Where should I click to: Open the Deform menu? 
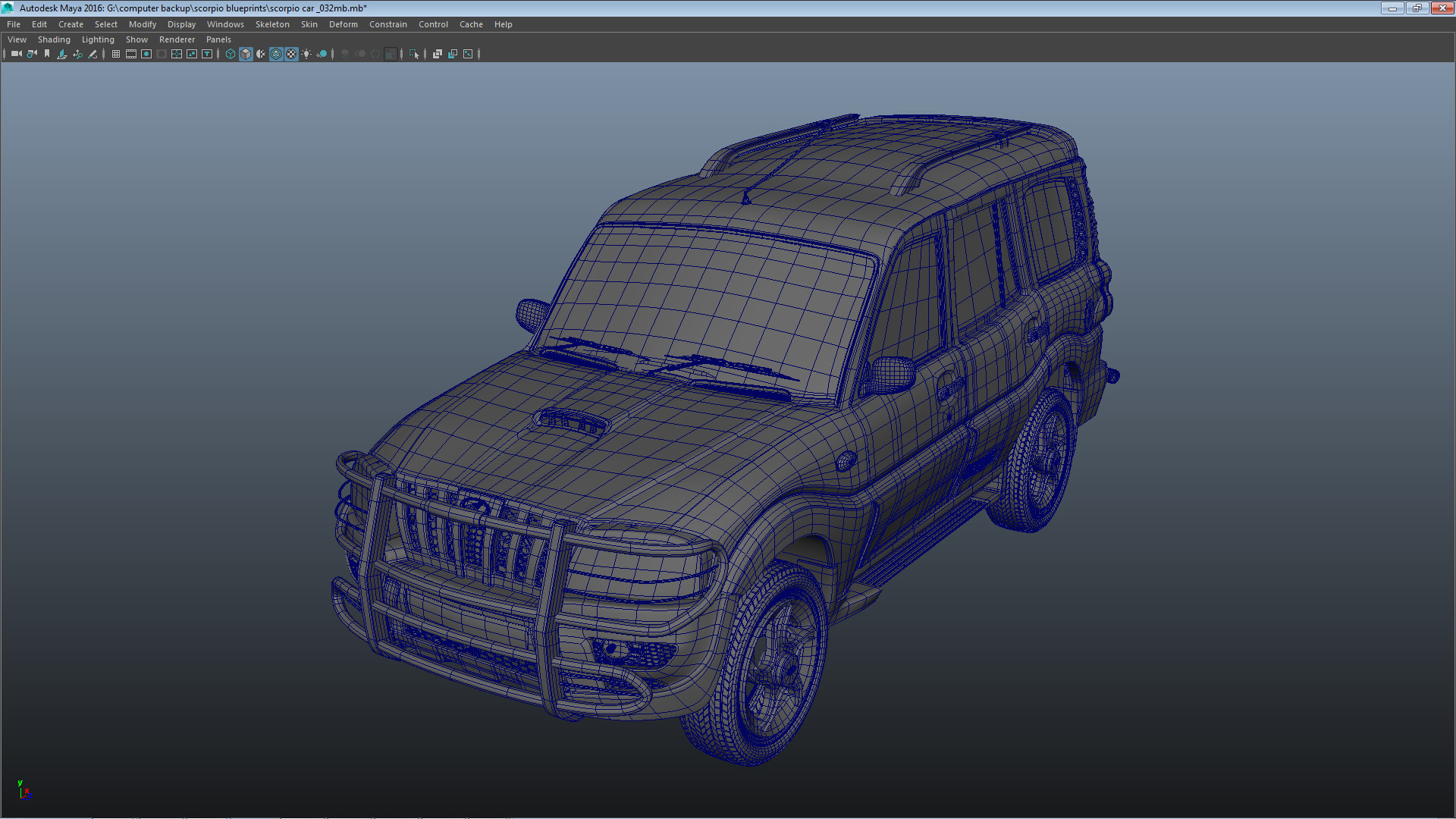tap(344, 24)
